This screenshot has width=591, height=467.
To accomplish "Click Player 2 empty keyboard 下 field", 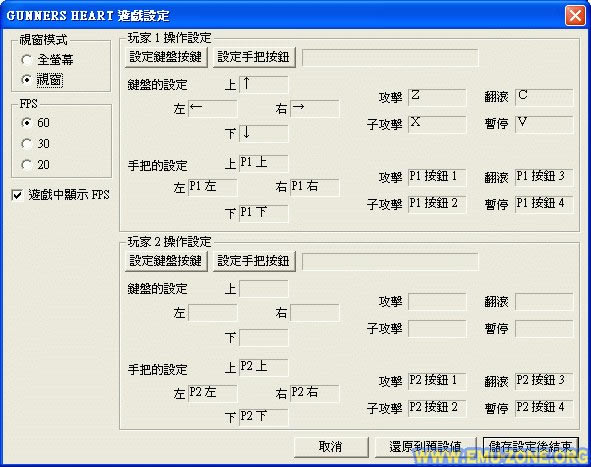I will [x=263, y=337].
